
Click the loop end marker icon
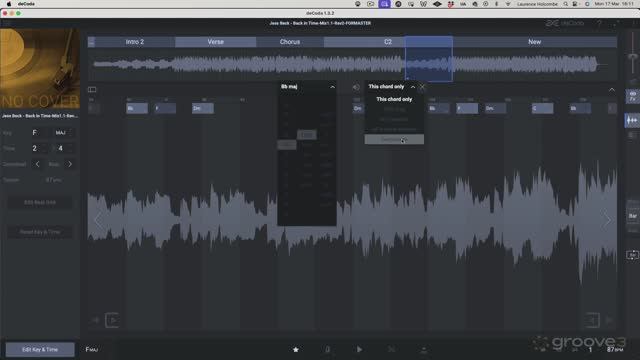pos(592,320)
